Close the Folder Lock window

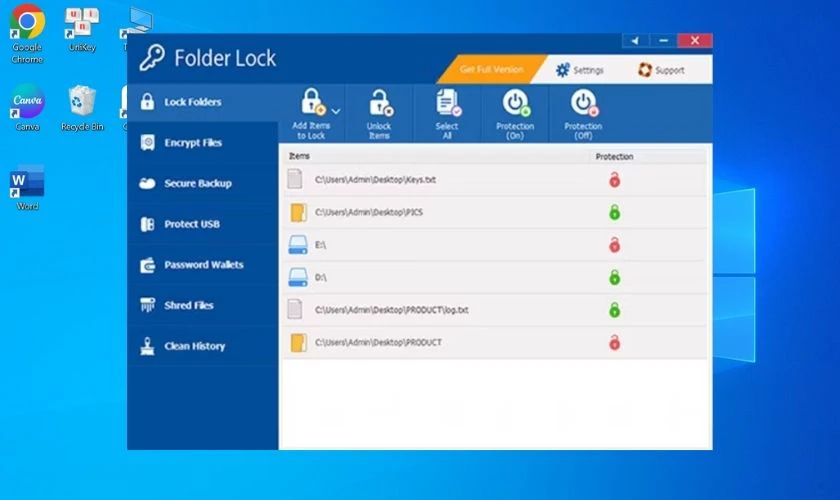pos(695,41)
